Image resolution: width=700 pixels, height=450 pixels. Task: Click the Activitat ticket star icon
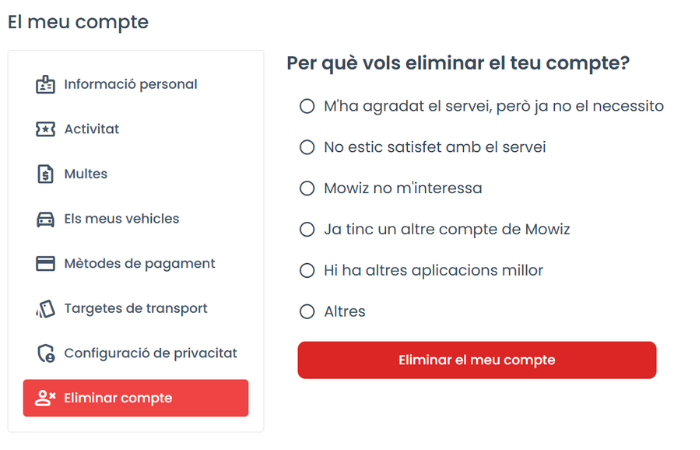[x=45, y=129]
